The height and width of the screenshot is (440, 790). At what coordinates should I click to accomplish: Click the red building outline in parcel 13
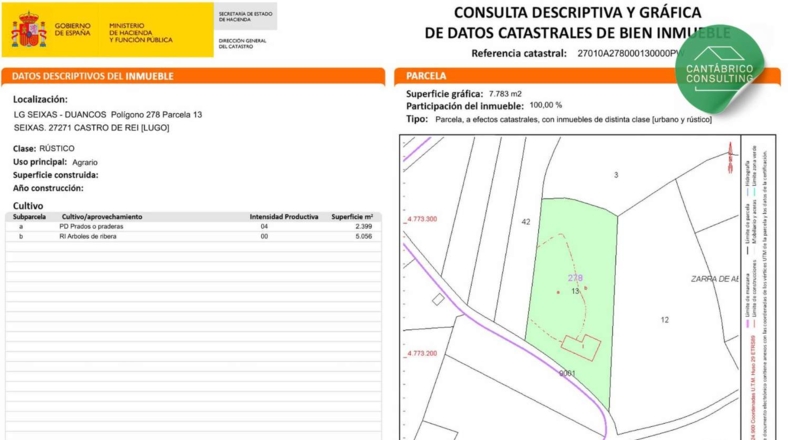pos(581,347)
